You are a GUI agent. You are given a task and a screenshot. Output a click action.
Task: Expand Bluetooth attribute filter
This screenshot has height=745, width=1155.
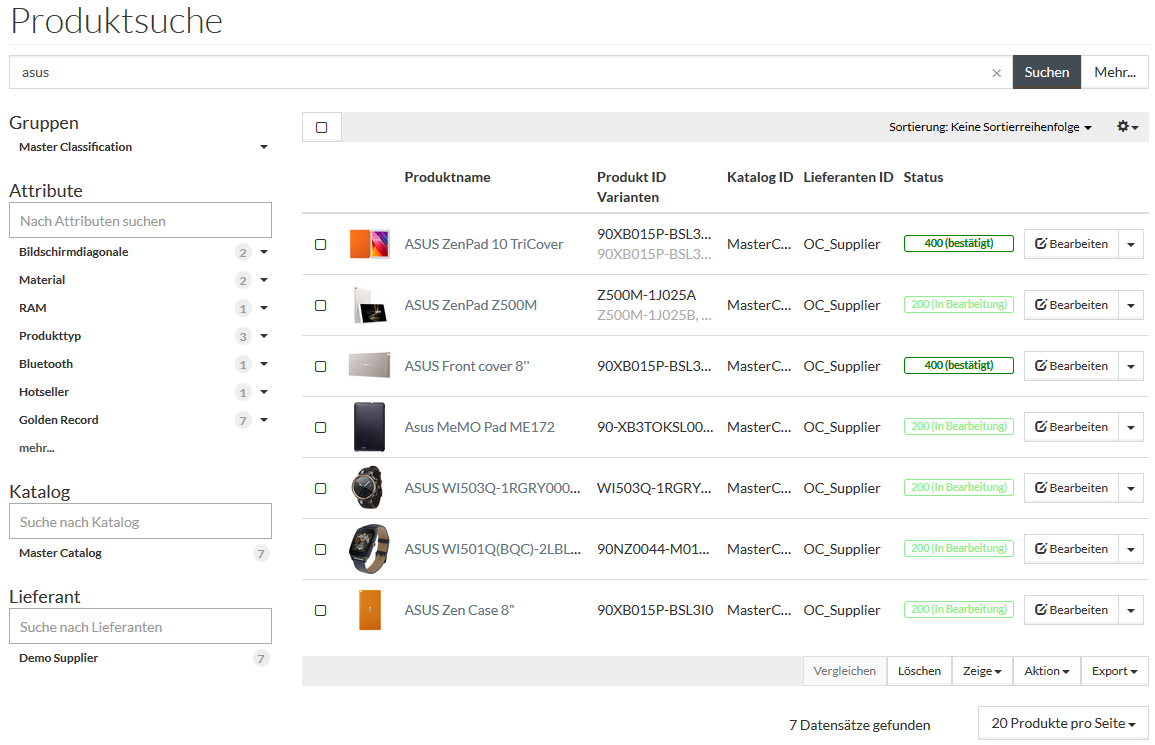point(264,364)
